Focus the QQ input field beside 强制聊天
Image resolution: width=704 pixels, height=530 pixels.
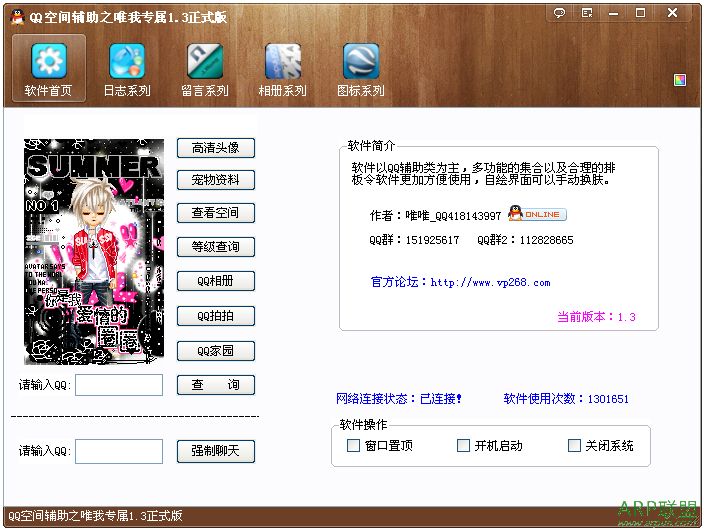pyautogui.click(x=119, y=451)
